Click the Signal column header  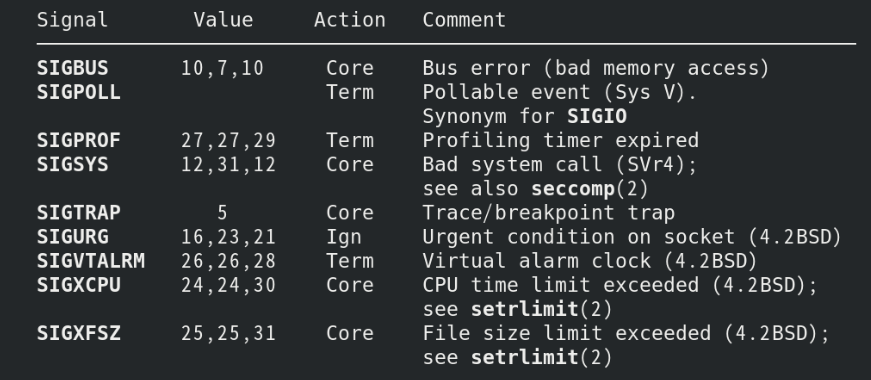pos(72,20)
